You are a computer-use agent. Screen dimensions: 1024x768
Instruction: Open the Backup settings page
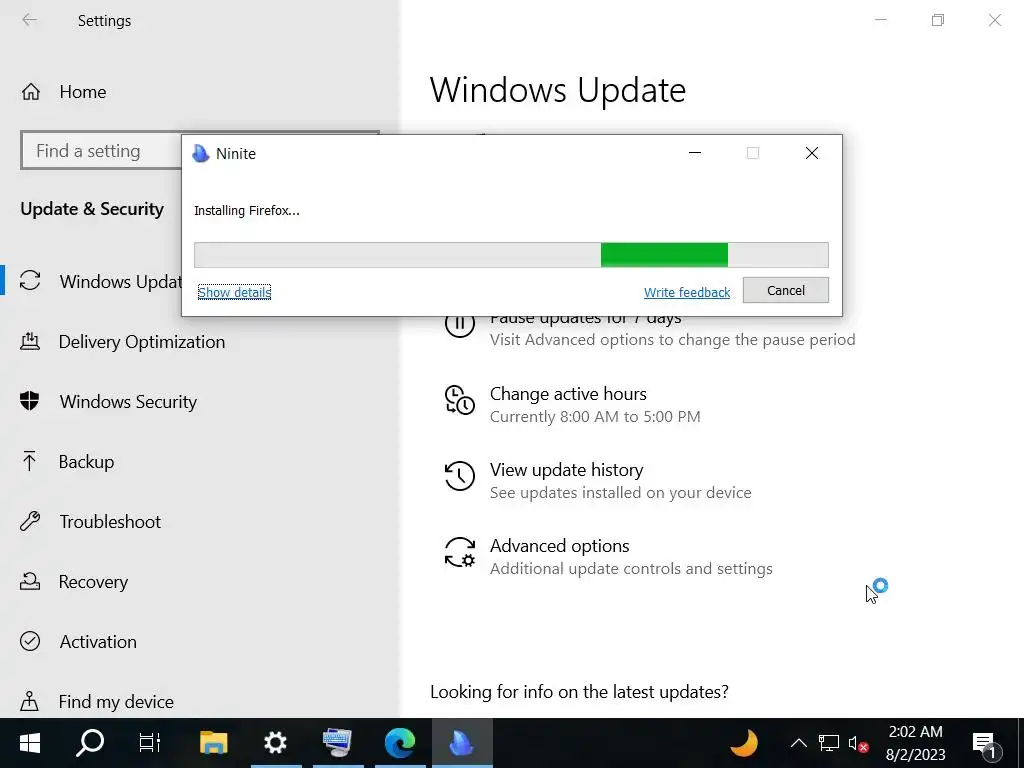coord(67,462)
